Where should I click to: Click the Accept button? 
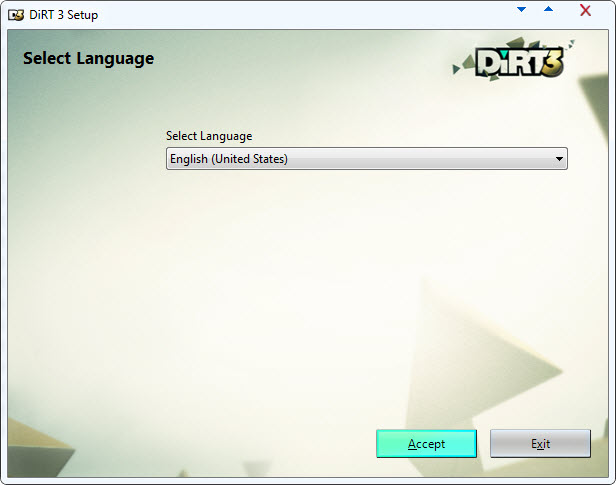tap(426, 443)
